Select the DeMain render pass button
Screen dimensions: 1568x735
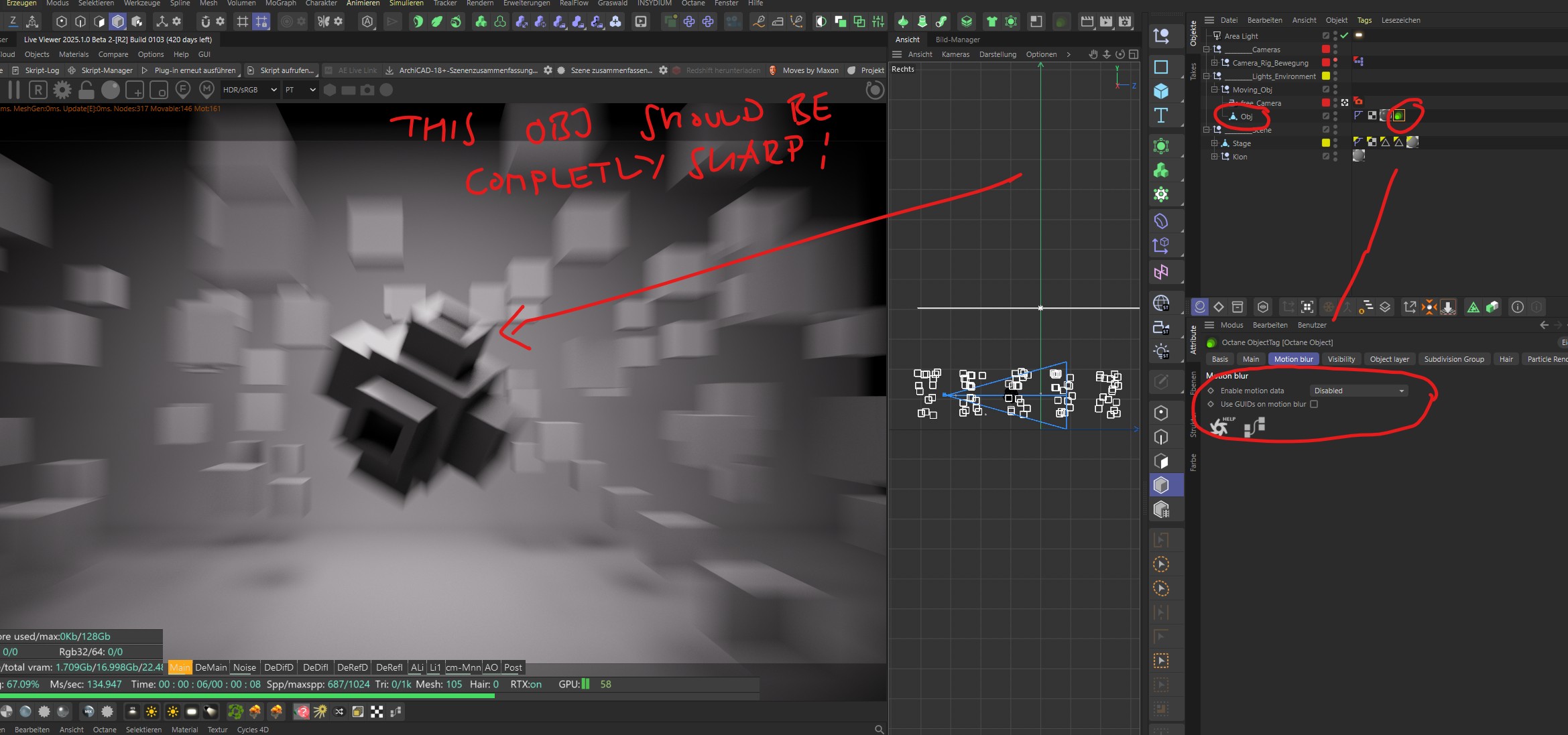pos(210,667)
